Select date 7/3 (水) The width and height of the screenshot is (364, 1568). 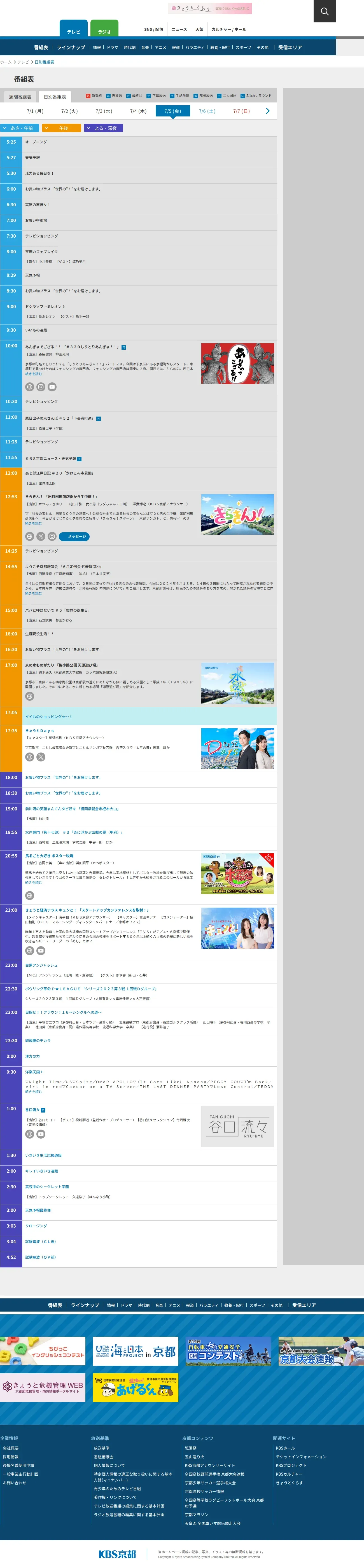point(104,111)
